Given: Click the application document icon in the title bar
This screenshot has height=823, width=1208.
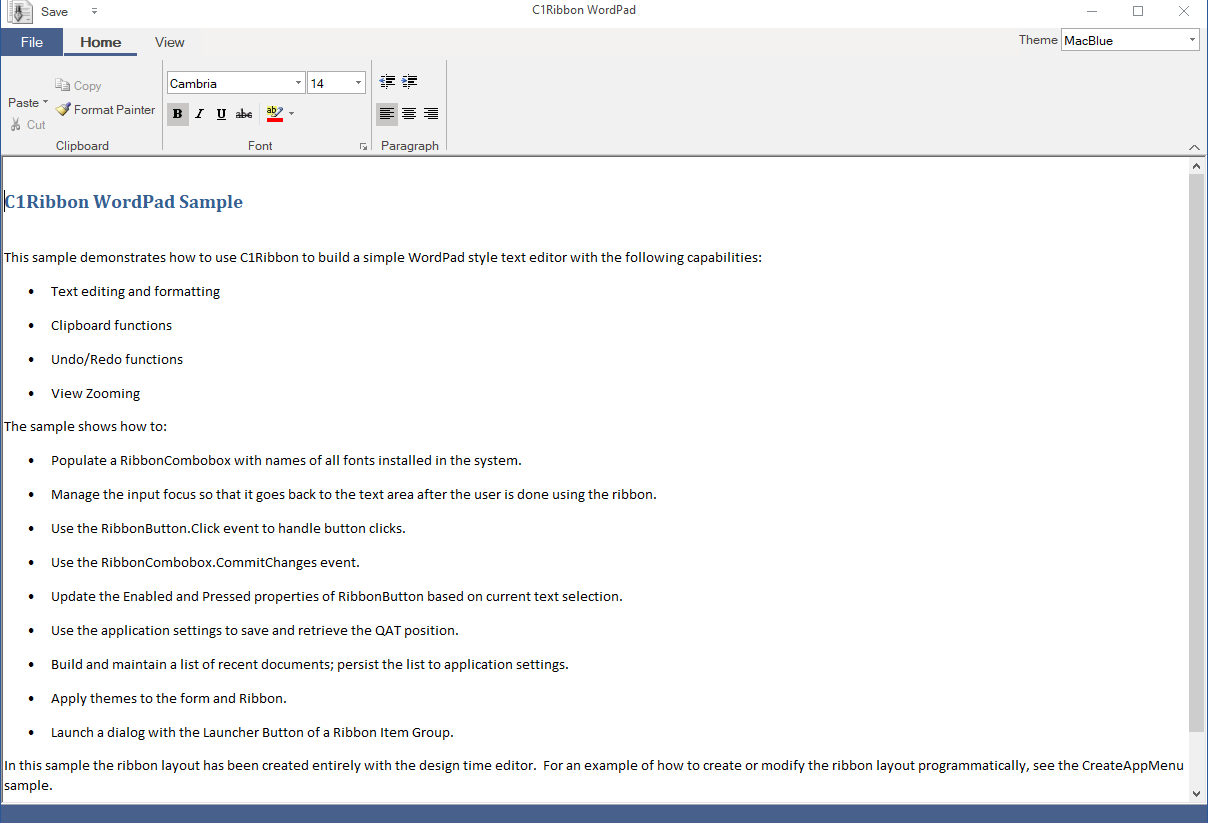Looking at the screenshot, I should (x=19, y=12).
